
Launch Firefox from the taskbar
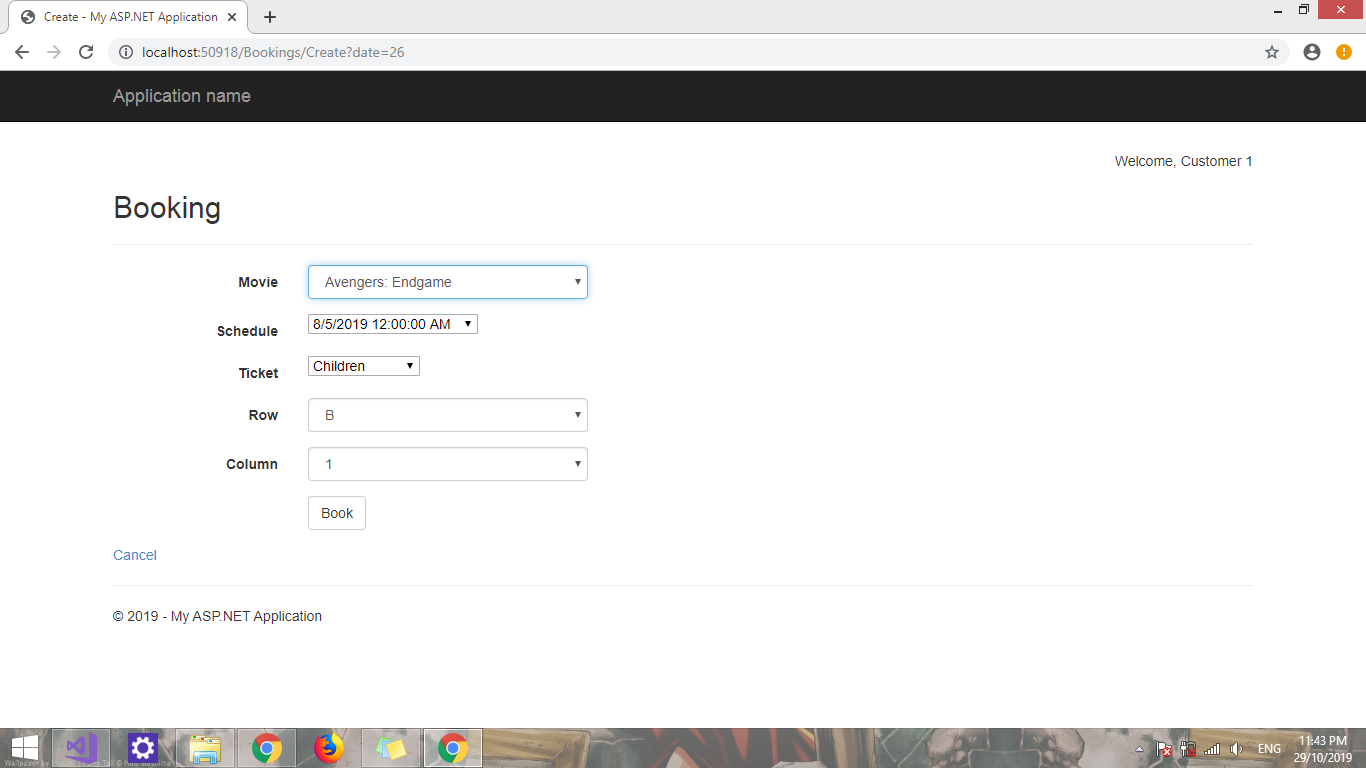pyautogui.click(x=328, y=747)
